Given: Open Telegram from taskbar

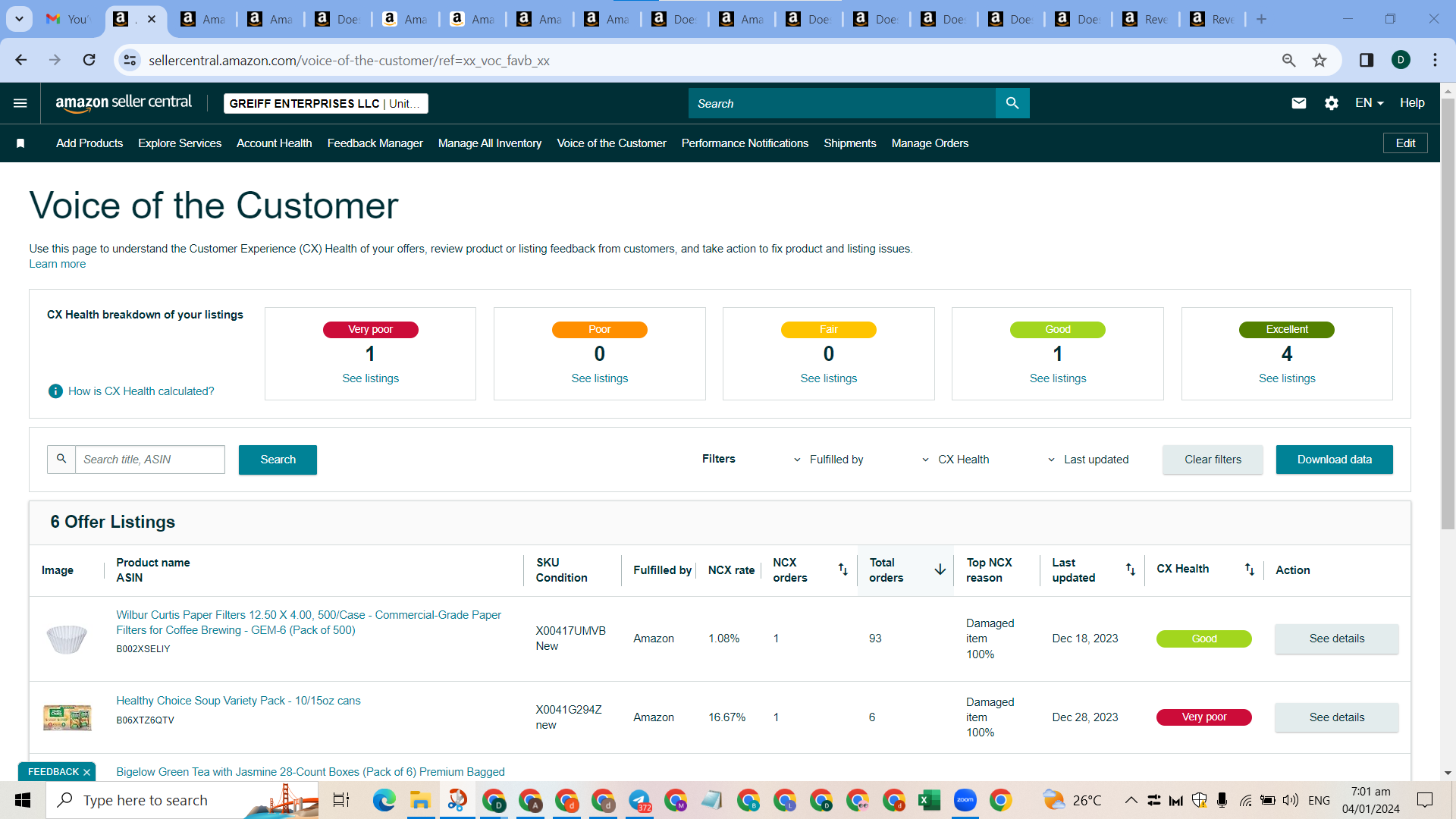Looking at the screenshot, I should pyautogui.click(x=639, y=800).
